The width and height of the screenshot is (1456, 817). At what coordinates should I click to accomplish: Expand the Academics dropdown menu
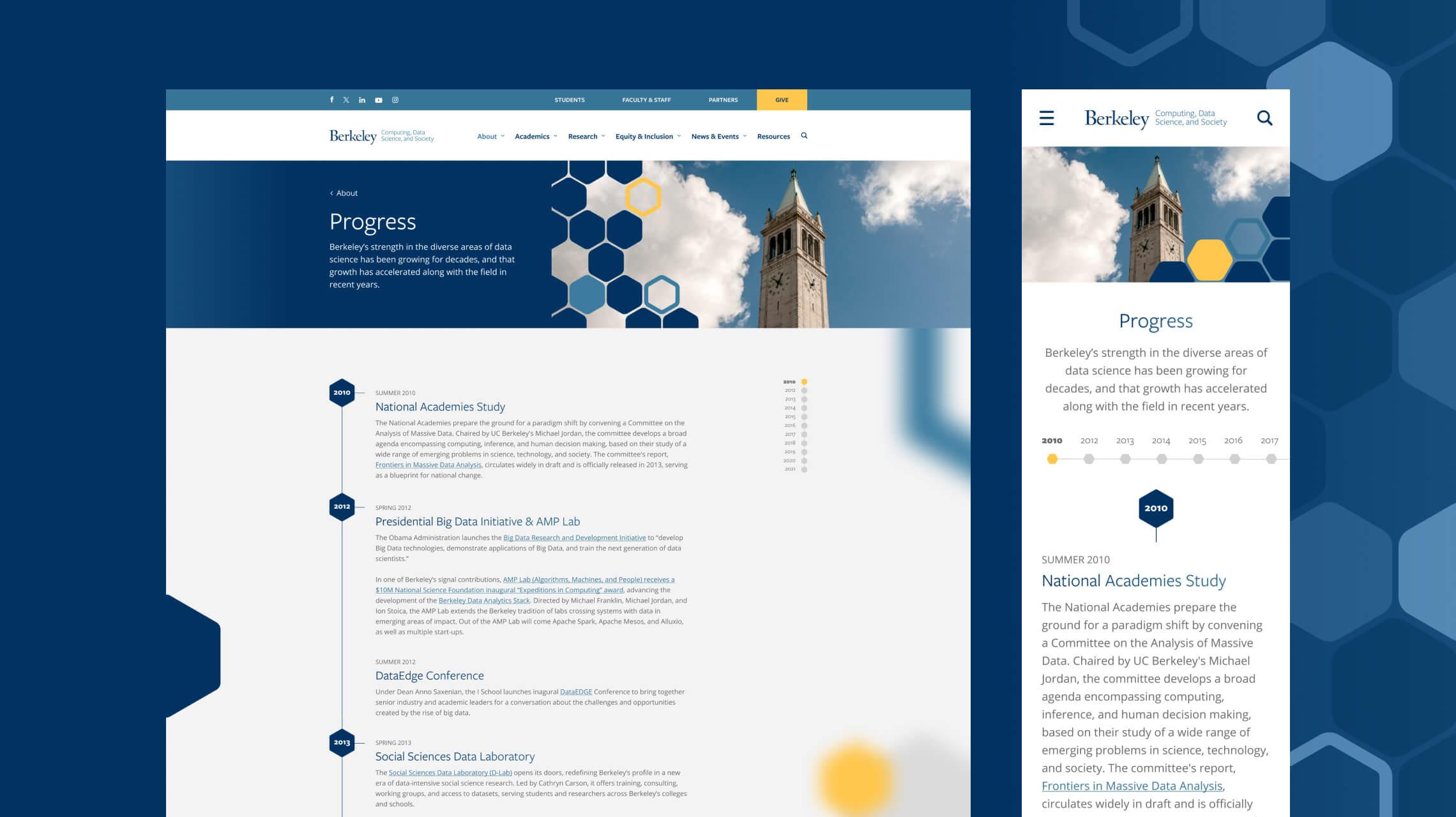[536, 137]
